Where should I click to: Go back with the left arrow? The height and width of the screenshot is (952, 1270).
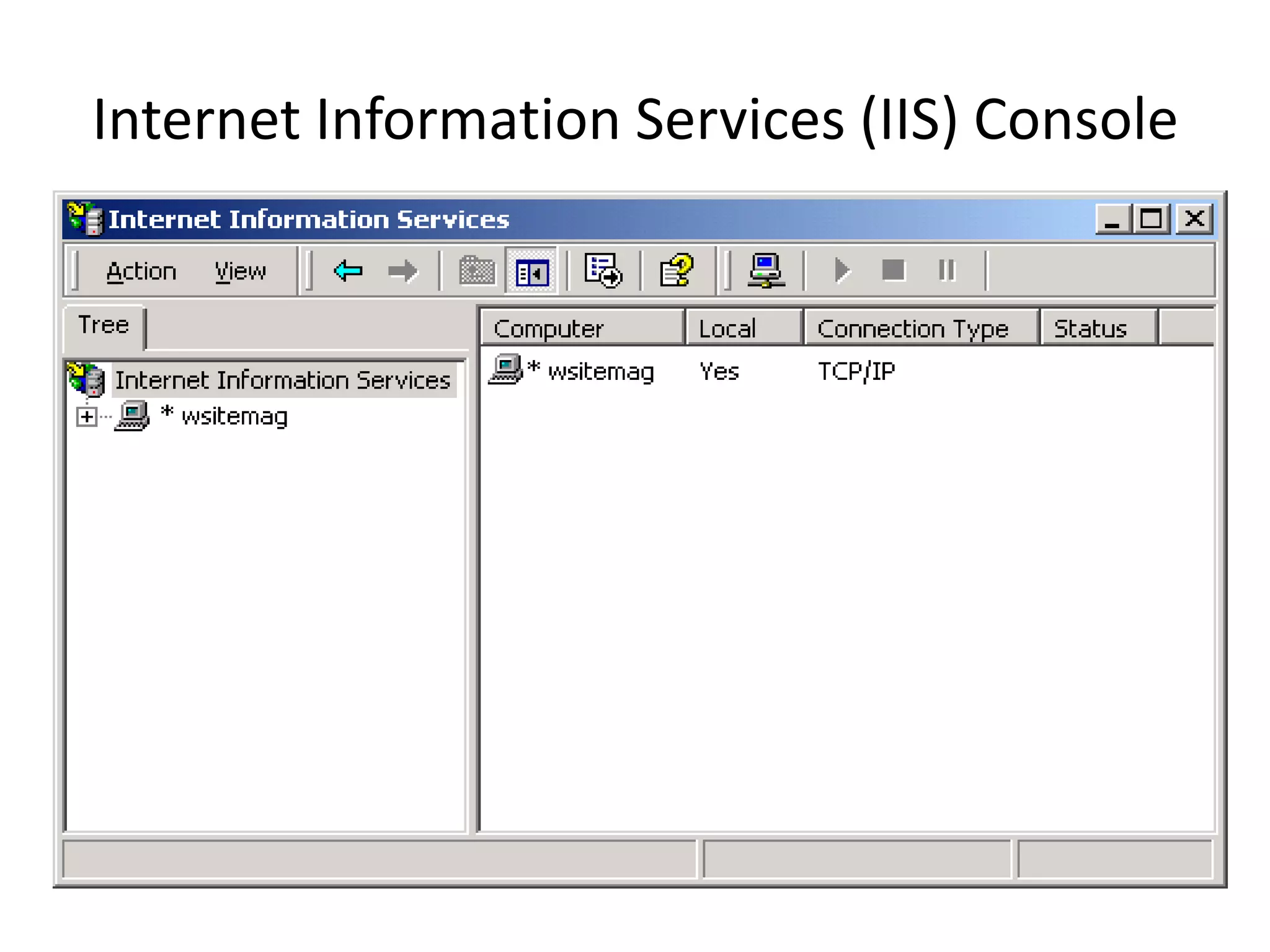[x=348, y=271]
